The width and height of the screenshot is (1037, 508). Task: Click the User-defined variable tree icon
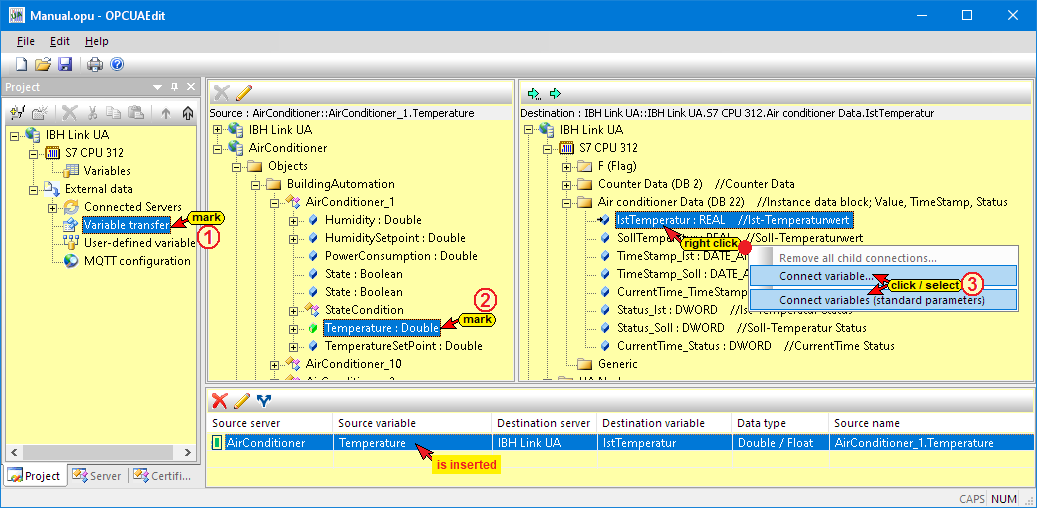click(71, 243)
